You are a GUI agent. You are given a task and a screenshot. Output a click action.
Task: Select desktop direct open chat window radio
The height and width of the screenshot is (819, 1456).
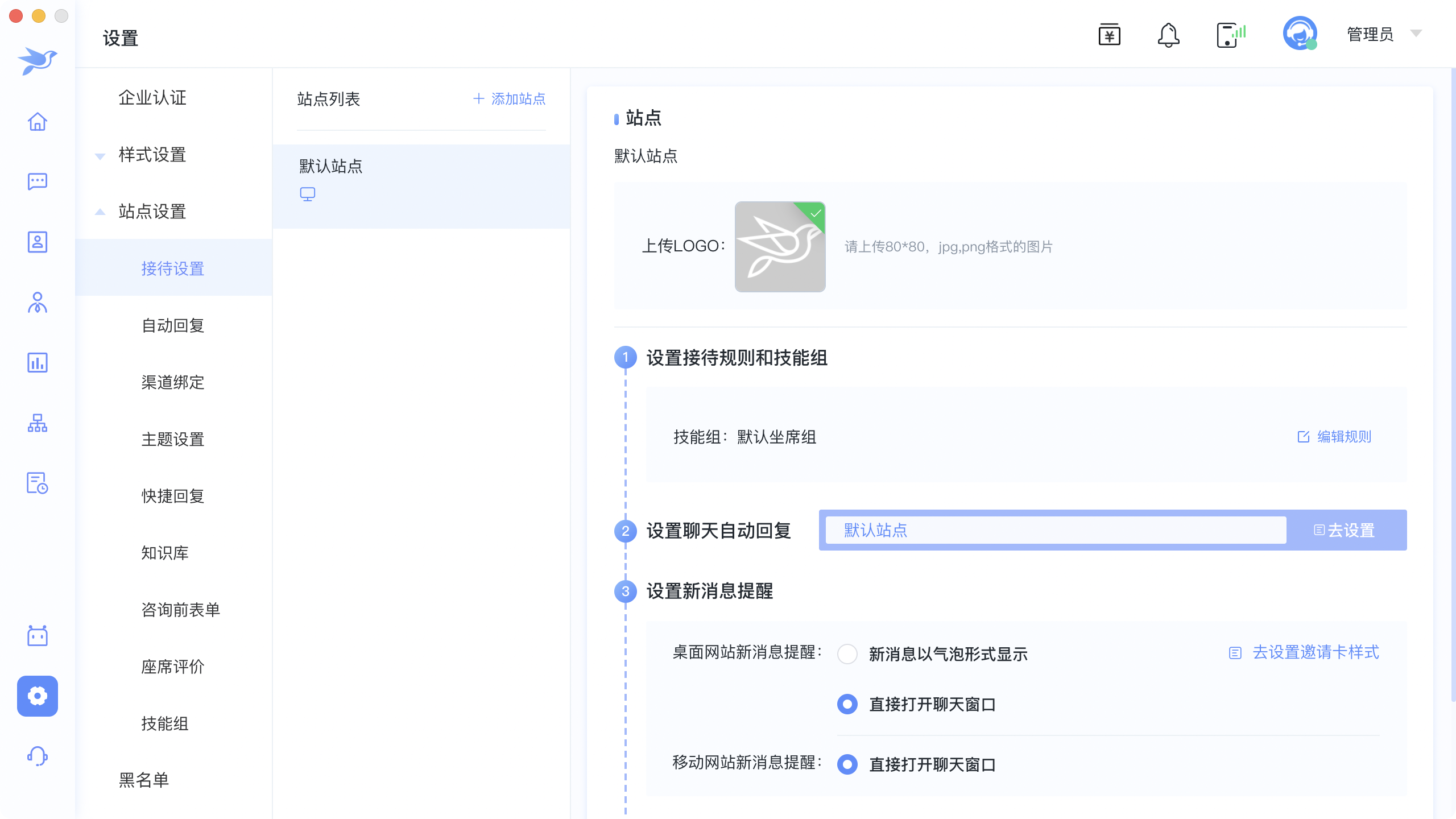click(x=847, y=704)
